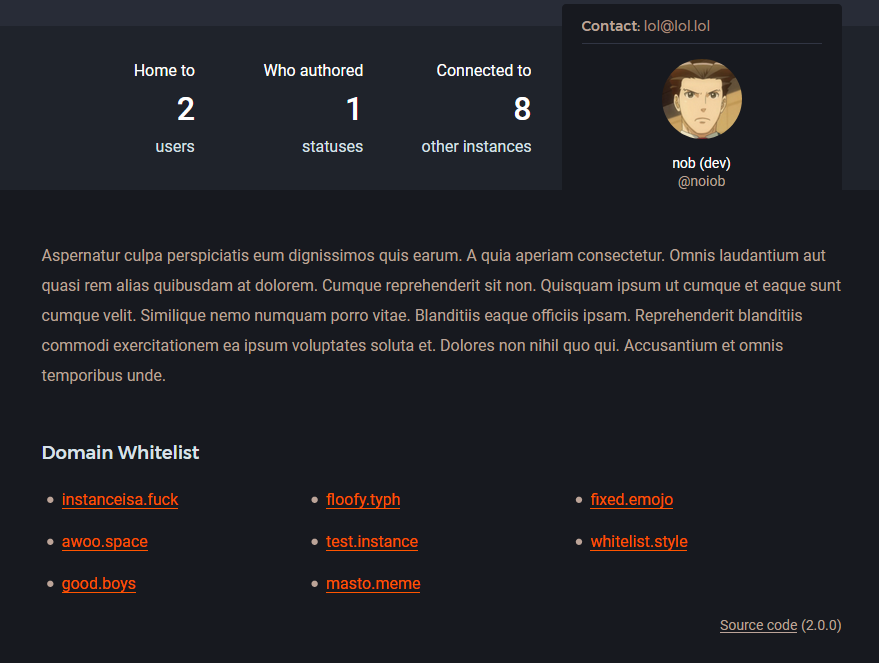
Task: Click the test.instance domain link
Action: 372,542
